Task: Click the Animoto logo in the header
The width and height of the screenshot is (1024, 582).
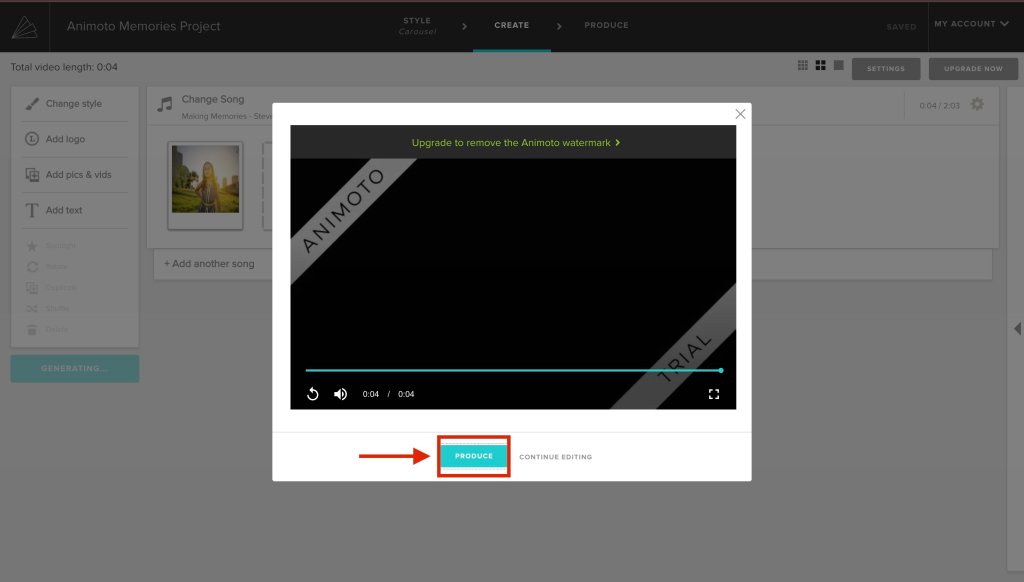Action: click(x=25, y=27)
